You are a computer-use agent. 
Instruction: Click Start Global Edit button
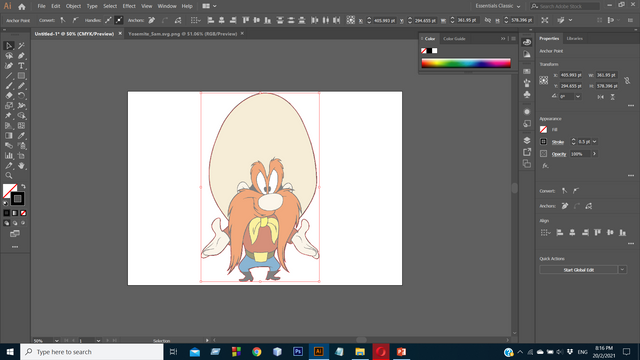(578, 269)
